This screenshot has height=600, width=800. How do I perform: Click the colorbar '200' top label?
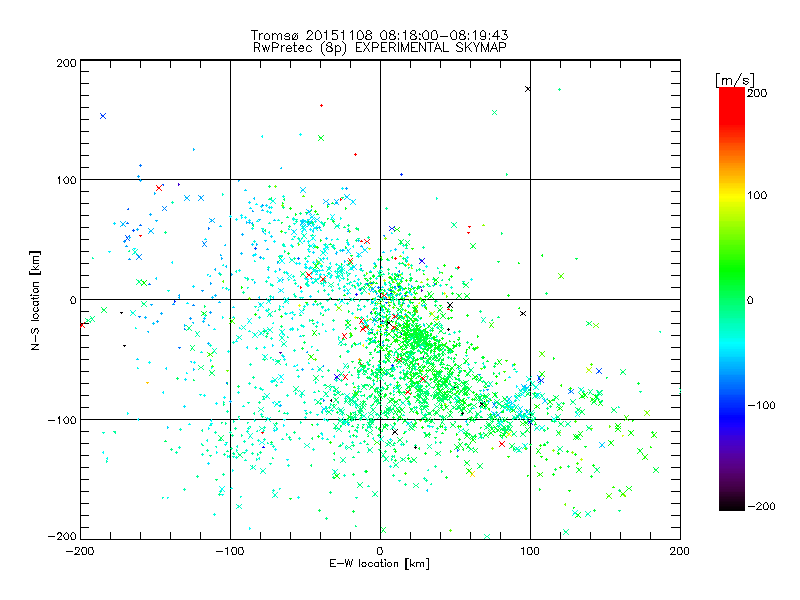coord(757,93)
